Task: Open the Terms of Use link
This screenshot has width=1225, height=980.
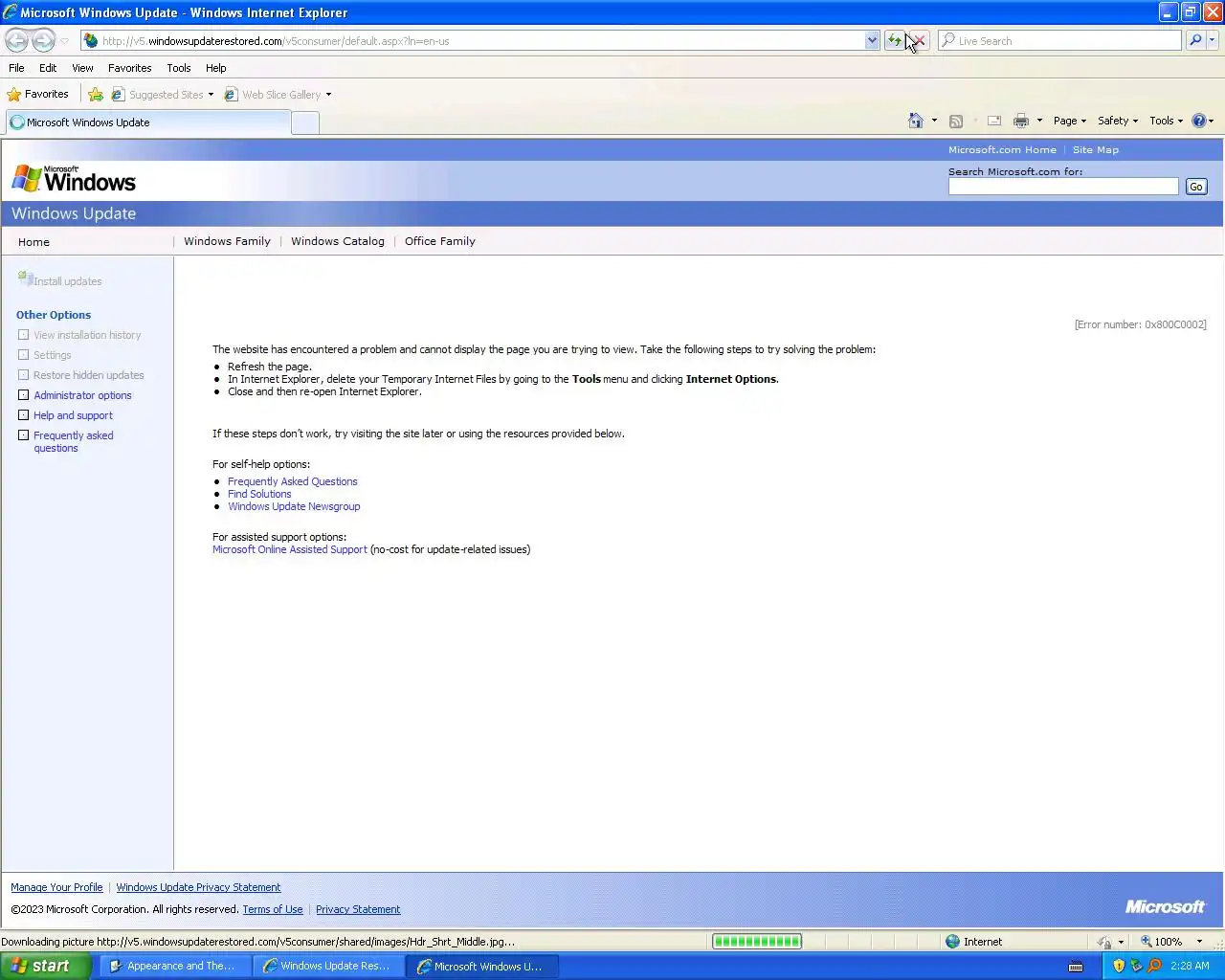Action: tap(273, 909)
